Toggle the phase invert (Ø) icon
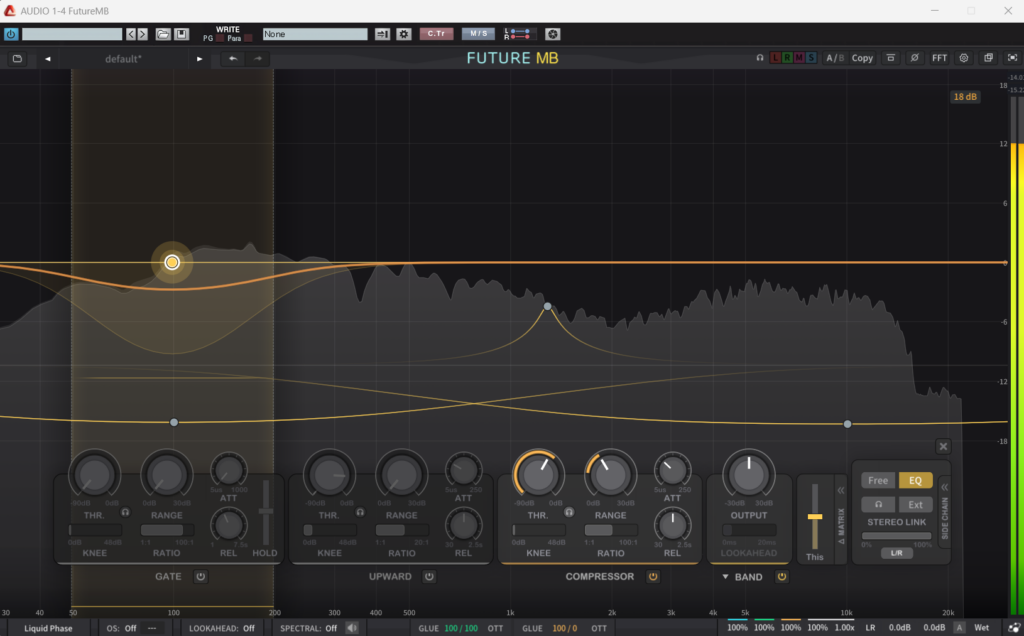This screenshot has height=636, width=1024. (x=914, y=59)
